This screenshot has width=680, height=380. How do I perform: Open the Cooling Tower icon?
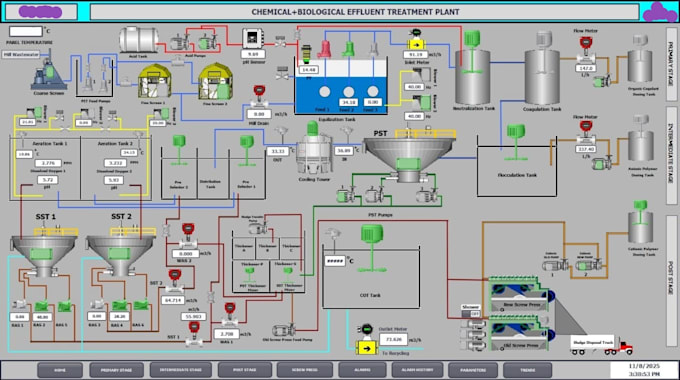313,149
